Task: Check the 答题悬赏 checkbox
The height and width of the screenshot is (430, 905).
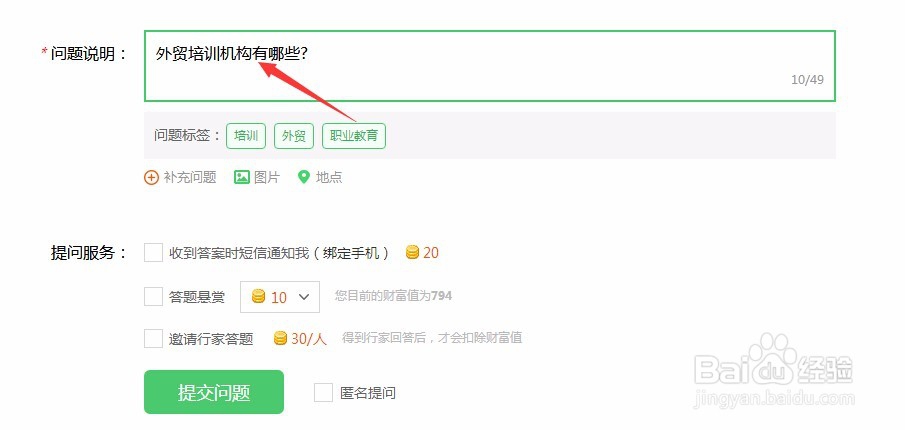Action: click(154, 297)
